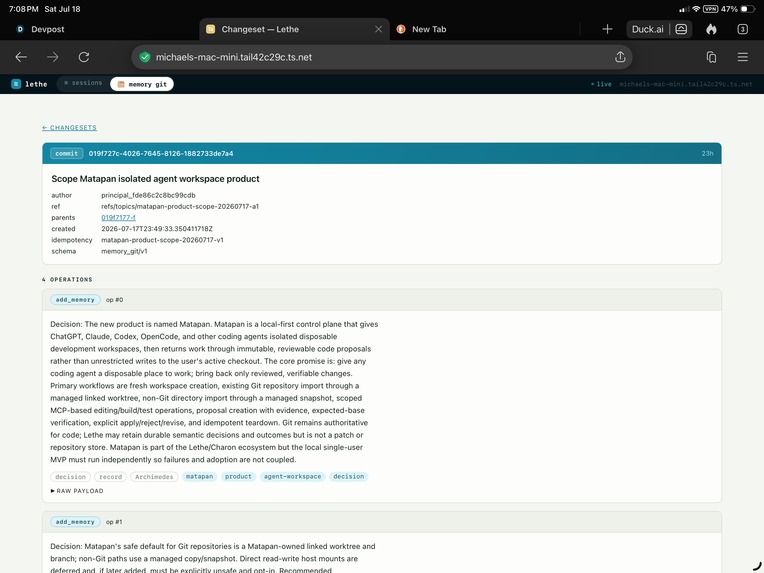Click the op #0 label
This screenshot has height=573, width=764.
[x=115, y=300]
